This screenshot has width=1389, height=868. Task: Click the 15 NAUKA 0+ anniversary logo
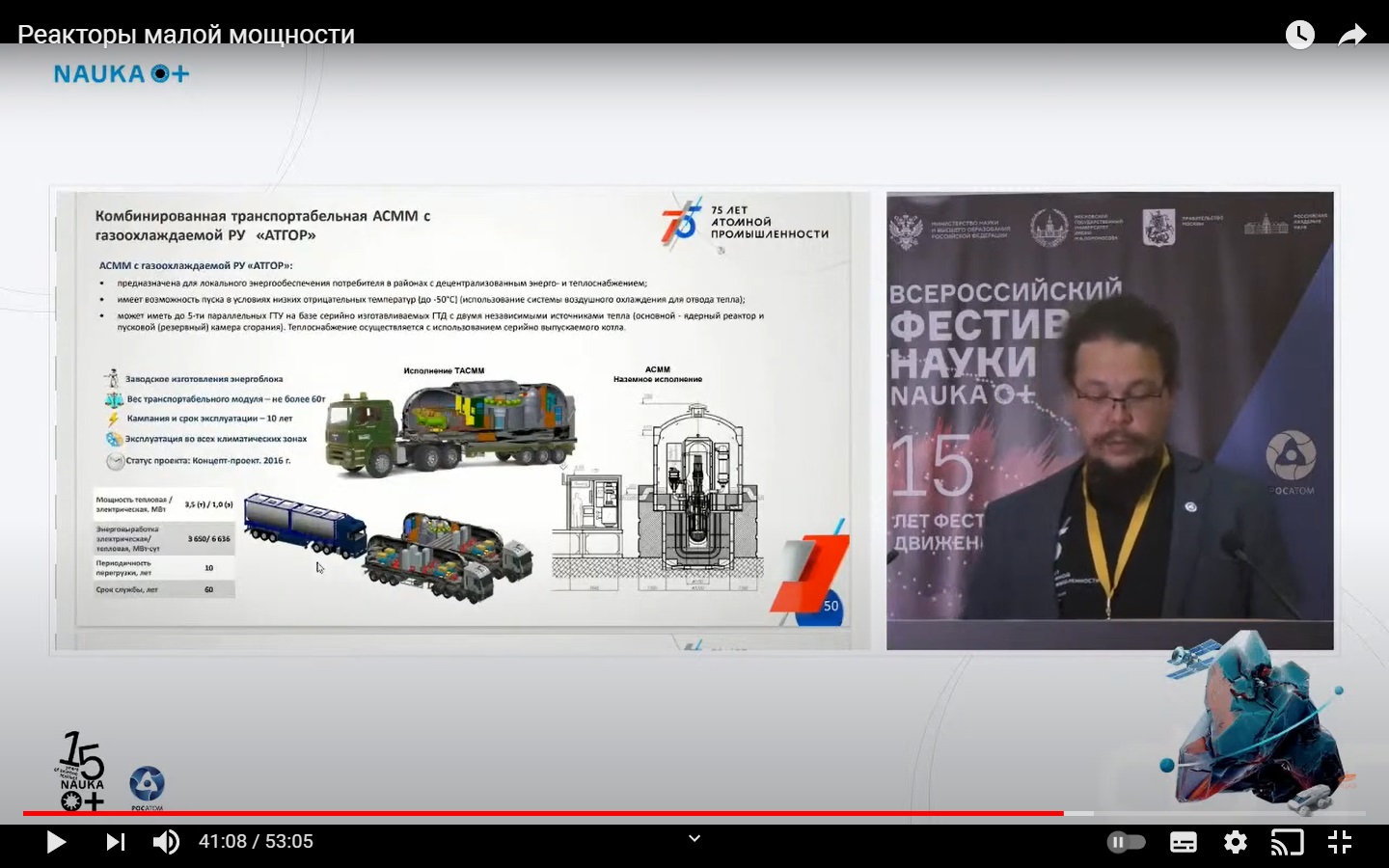[81, 770]
